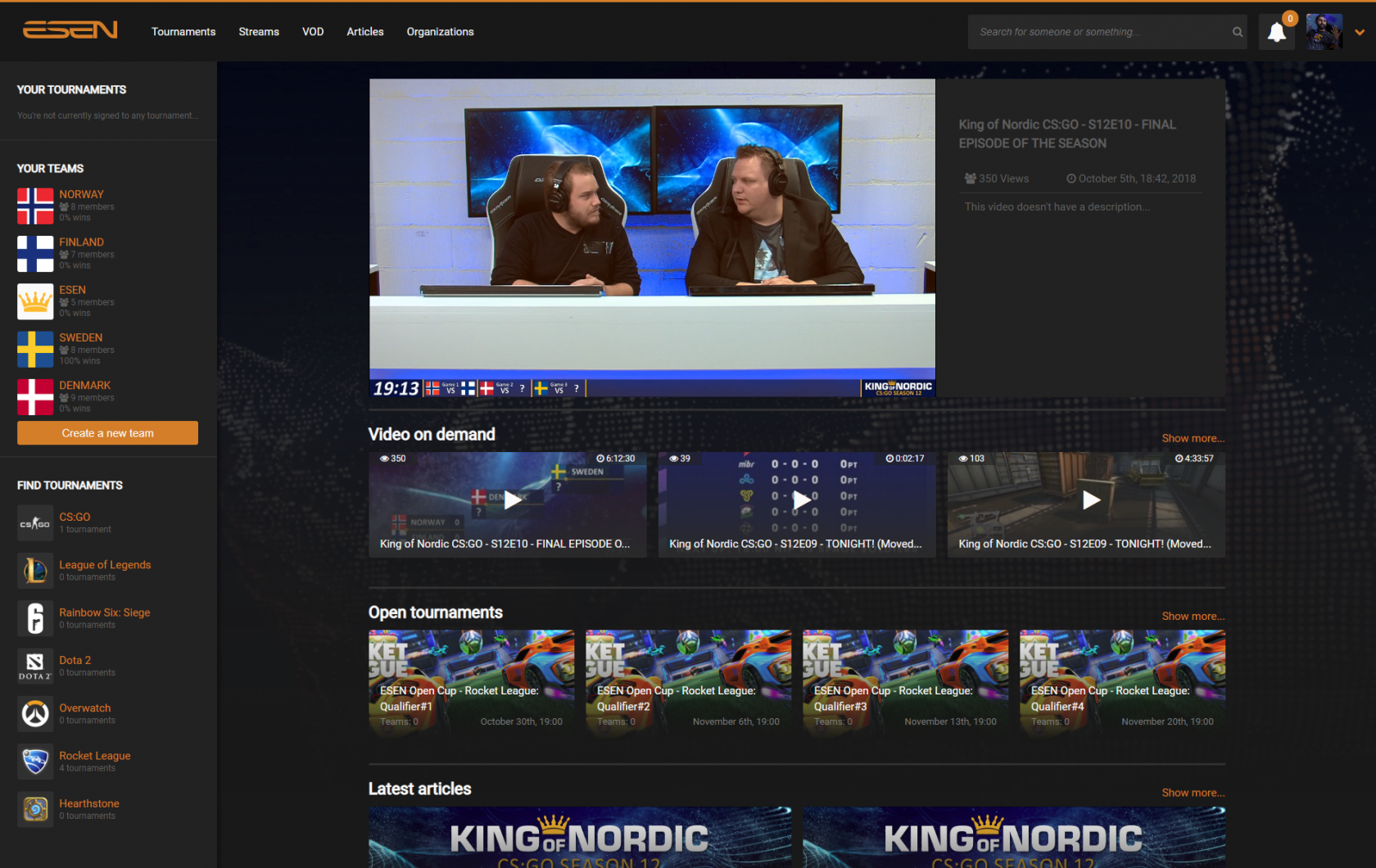This screenshot has height=868, width=1376.
Task: Show more open tournaments
Action: click(1193, 616)
